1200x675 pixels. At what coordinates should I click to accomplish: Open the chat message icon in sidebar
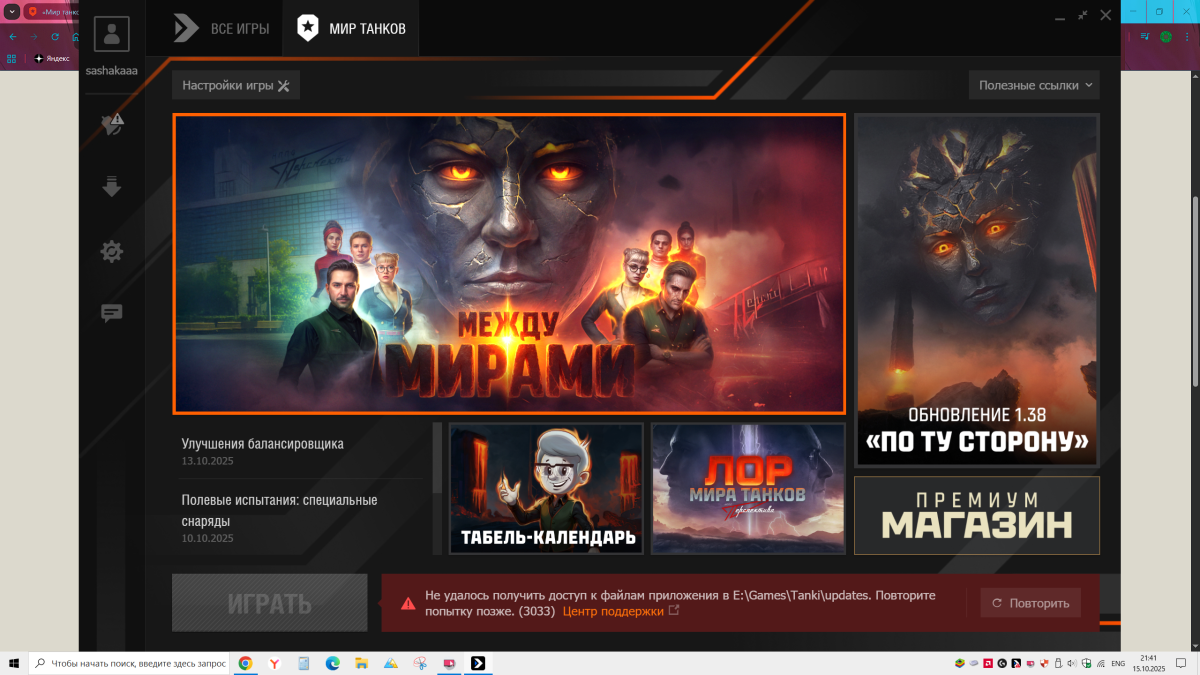(x=112, y=313)
